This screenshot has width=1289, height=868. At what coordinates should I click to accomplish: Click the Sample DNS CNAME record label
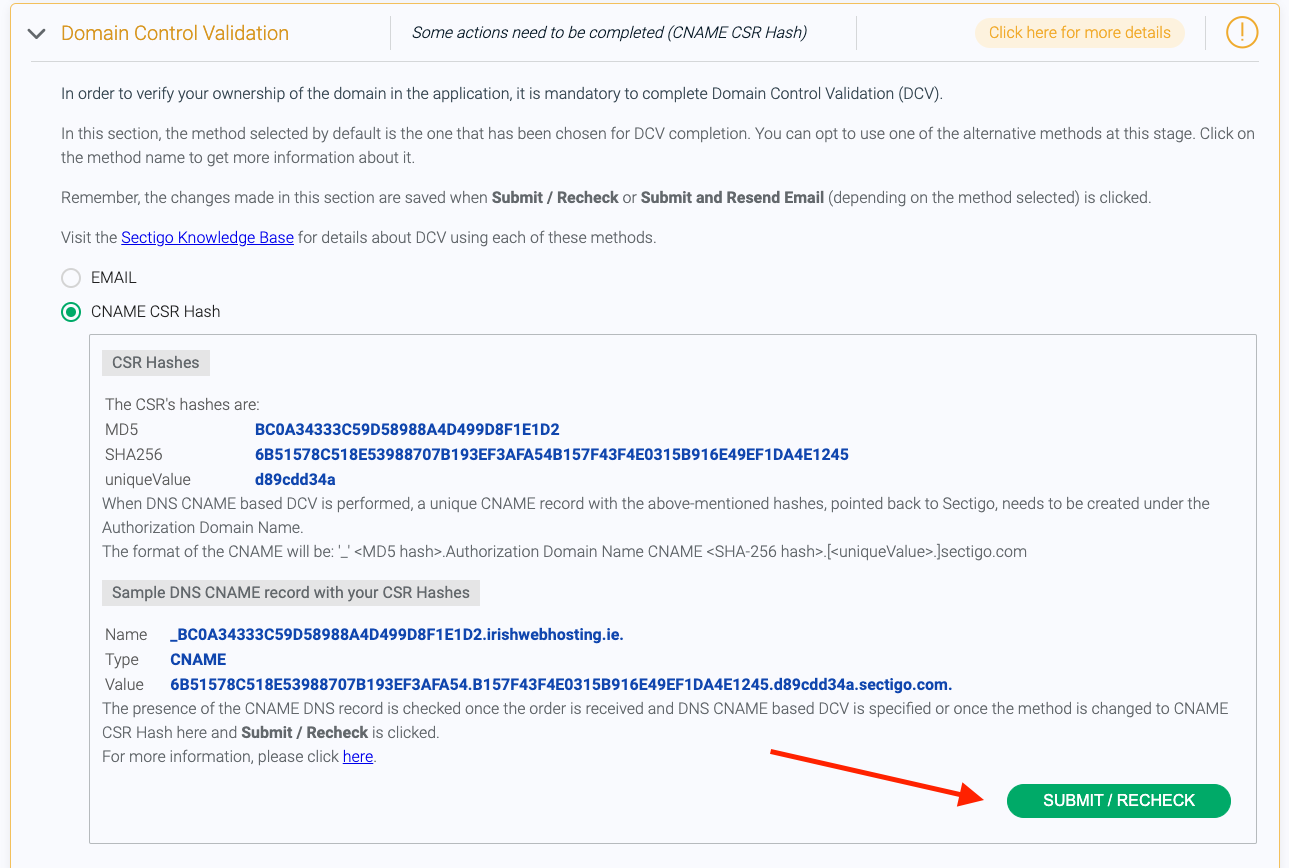click(x=290, y=593)
